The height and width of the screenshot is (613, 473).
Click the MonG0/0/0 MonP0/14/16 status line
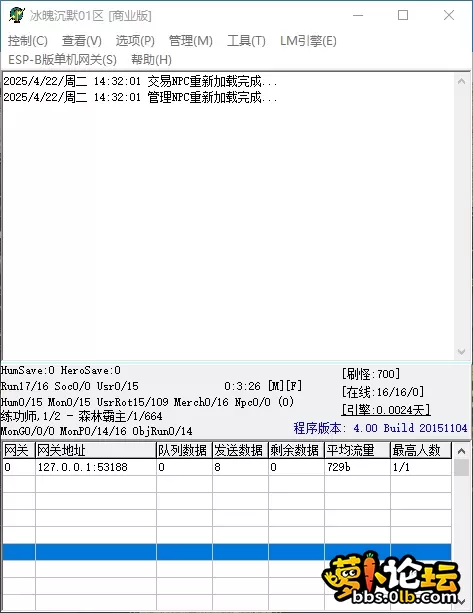click(x=97, y=431)
